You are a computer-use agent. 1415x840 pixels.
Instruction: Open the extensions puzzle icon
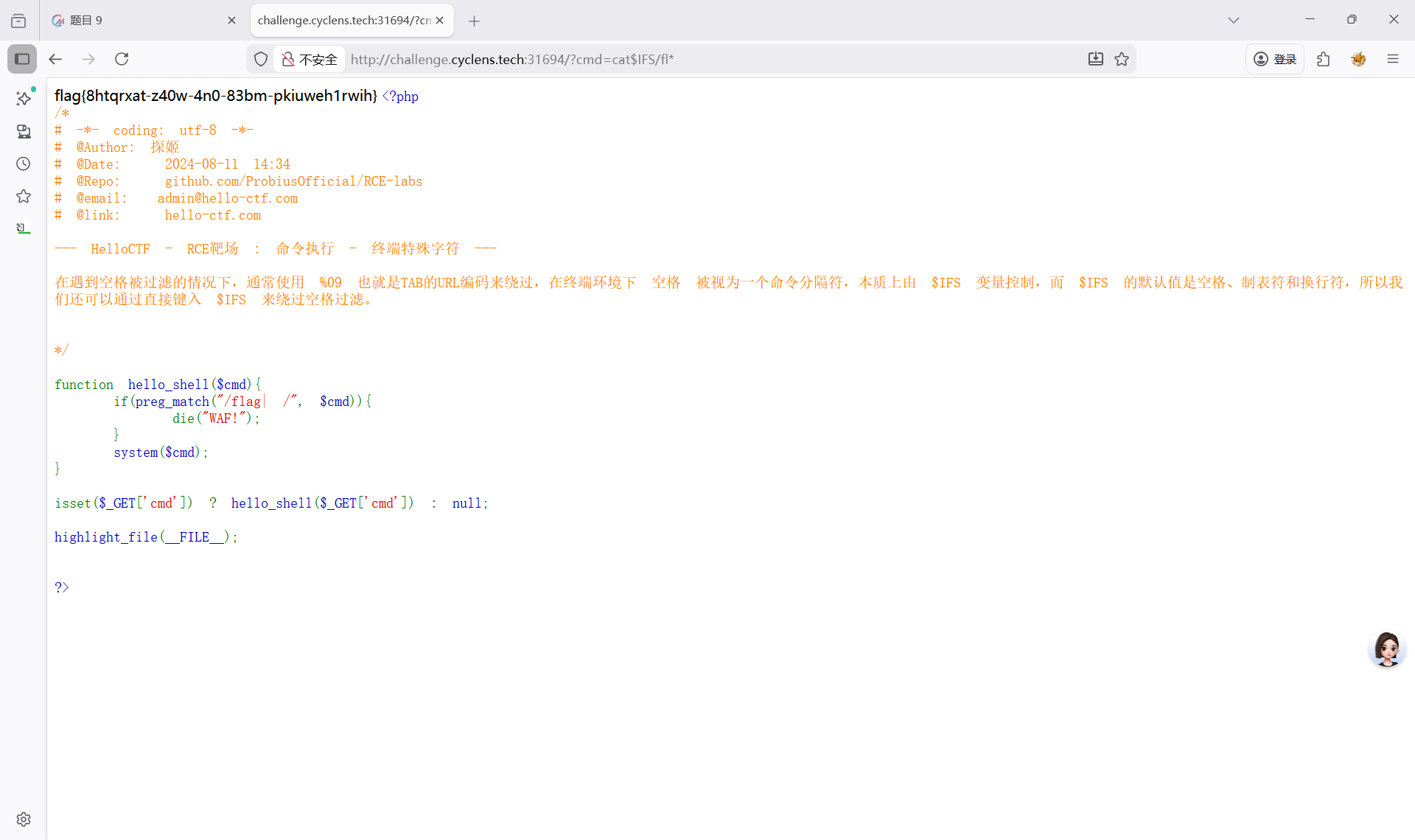pos(1324,59)
